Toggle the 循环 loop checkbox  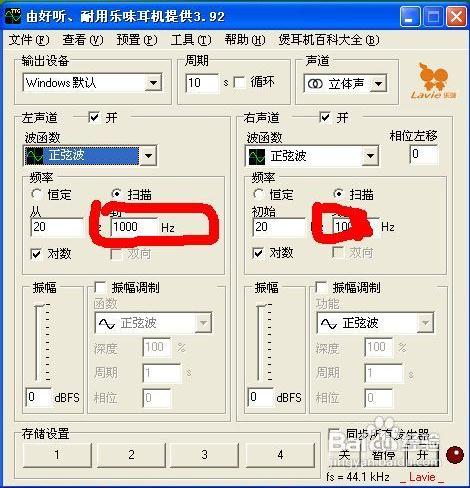pyautogui.click(x=239, y=82)
